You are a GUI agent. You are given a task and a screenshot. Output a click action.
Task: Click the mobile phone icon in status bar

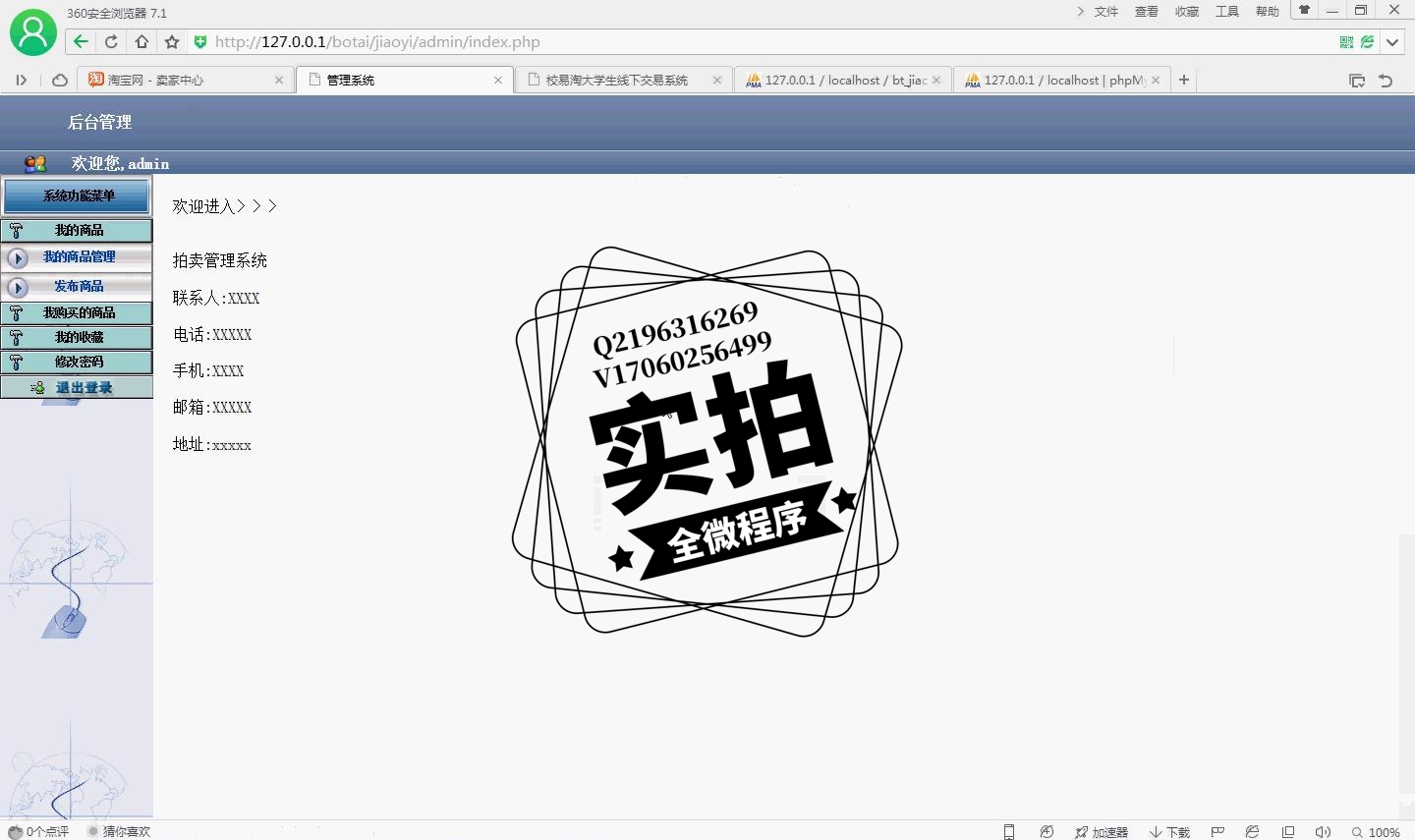(x=1008, y=832)
